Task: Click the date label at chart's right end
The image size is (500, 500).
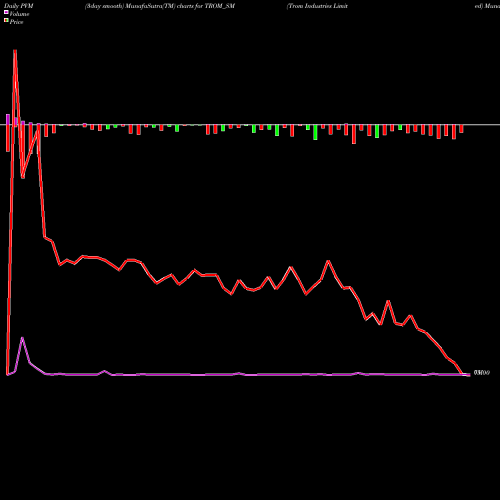Action: tap(482, 373)
